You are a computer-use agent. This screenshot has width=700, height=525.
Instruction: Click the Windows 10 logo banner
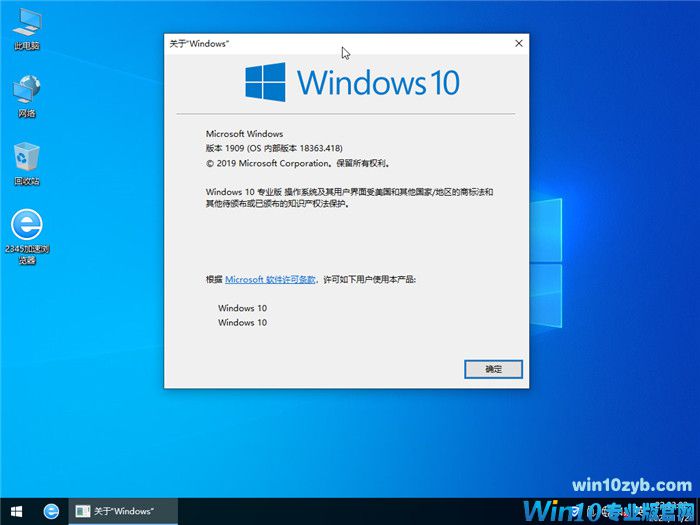(x=352, y=83)
